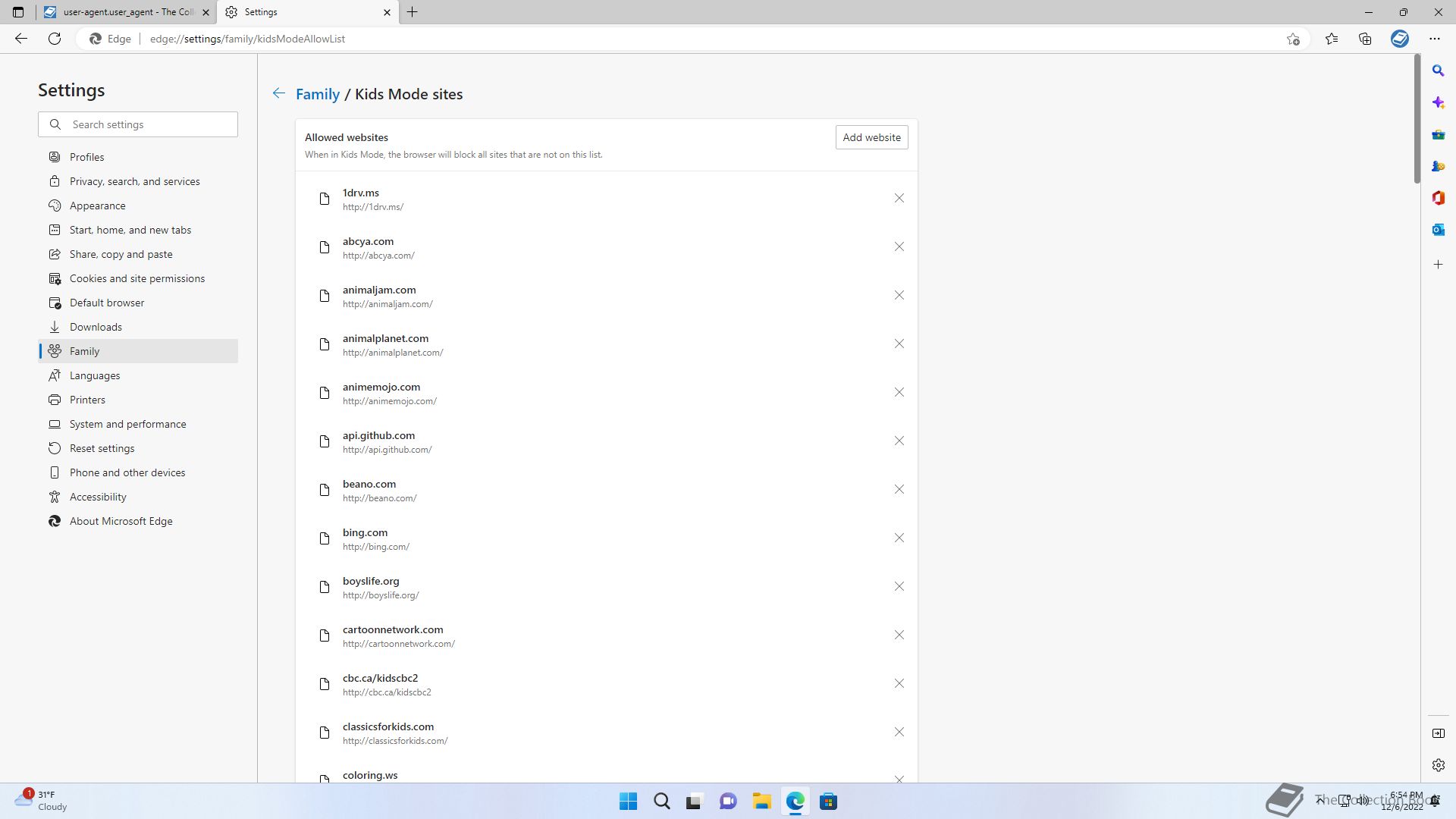Open About Microsoft Edge
This screenshot has width=1456, height=819.
click(138, 521)
